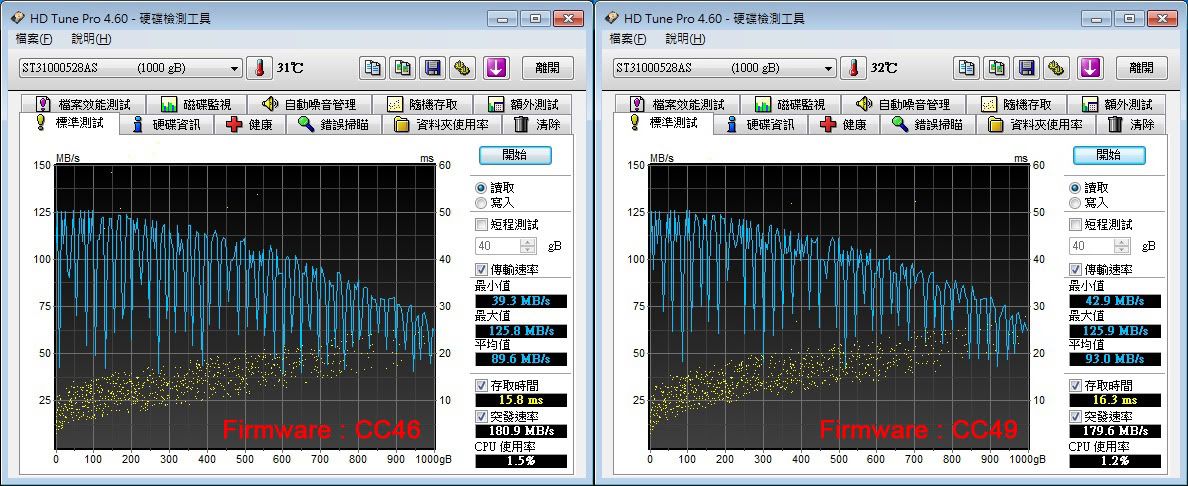Enable 短程測試 checkbox in left window

(481, 224)
